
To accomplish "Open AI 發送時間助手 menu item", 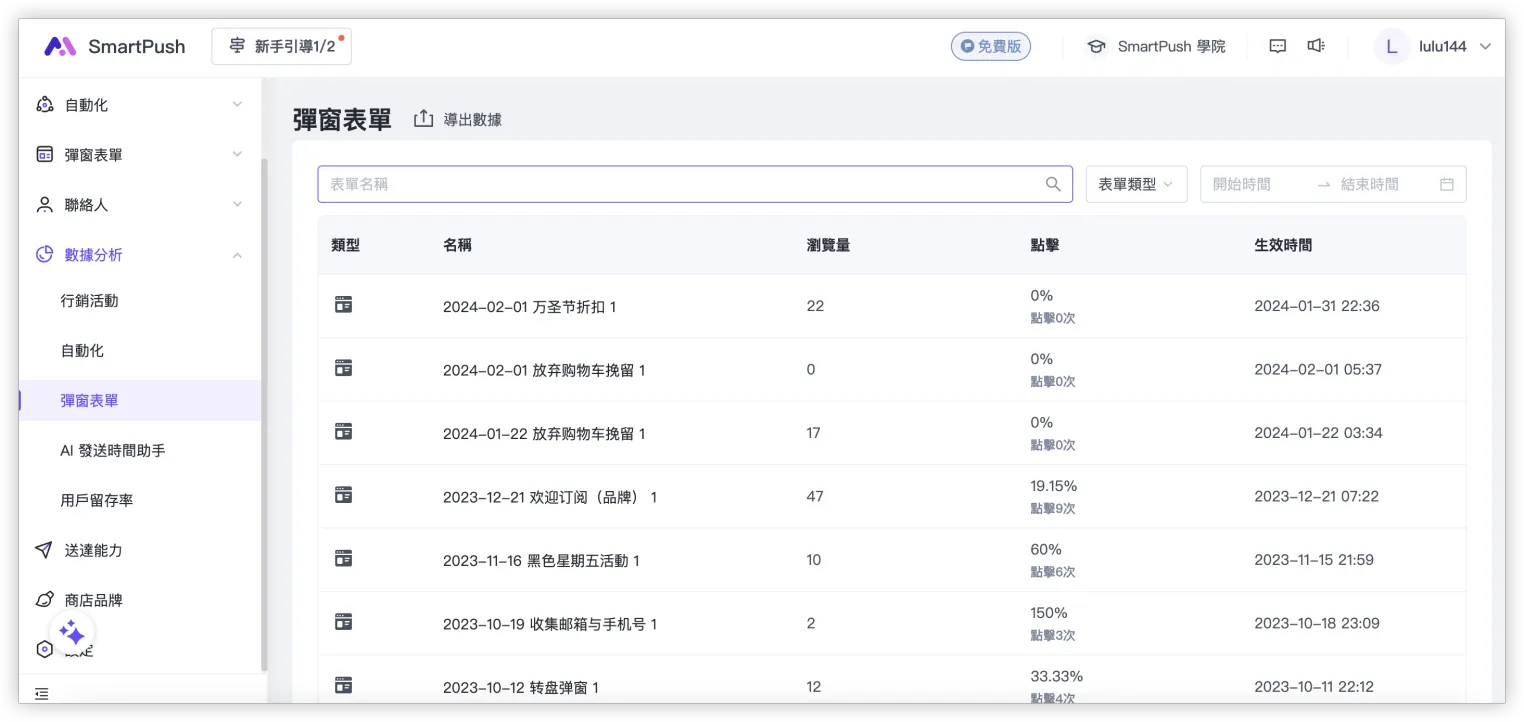I will coord(112,451).
